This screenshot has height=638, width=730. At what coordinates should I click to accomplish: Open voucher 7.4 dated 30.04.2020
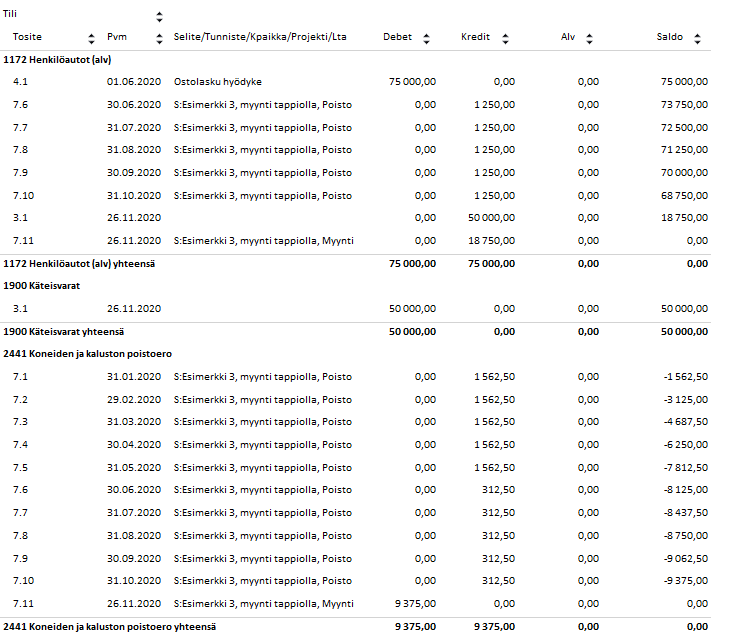(20, 445)
